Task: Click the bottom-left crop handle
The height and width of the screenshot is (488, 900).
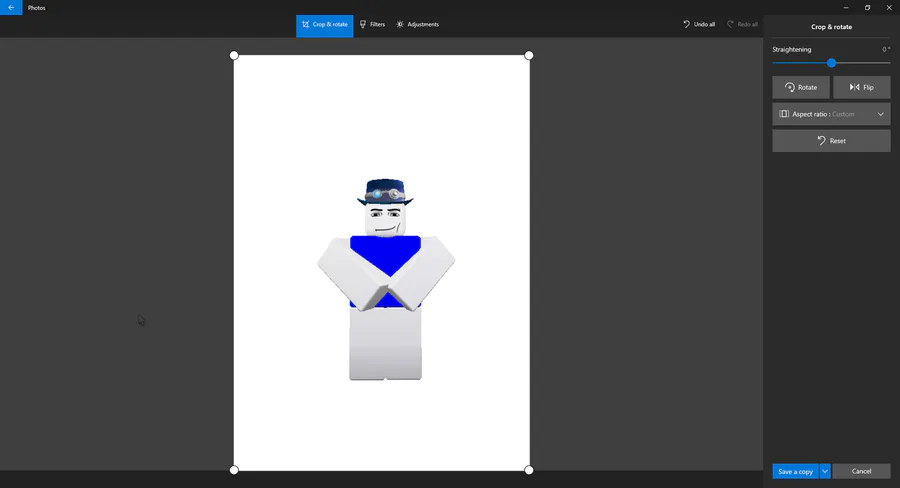Action: tap(234, 470)
